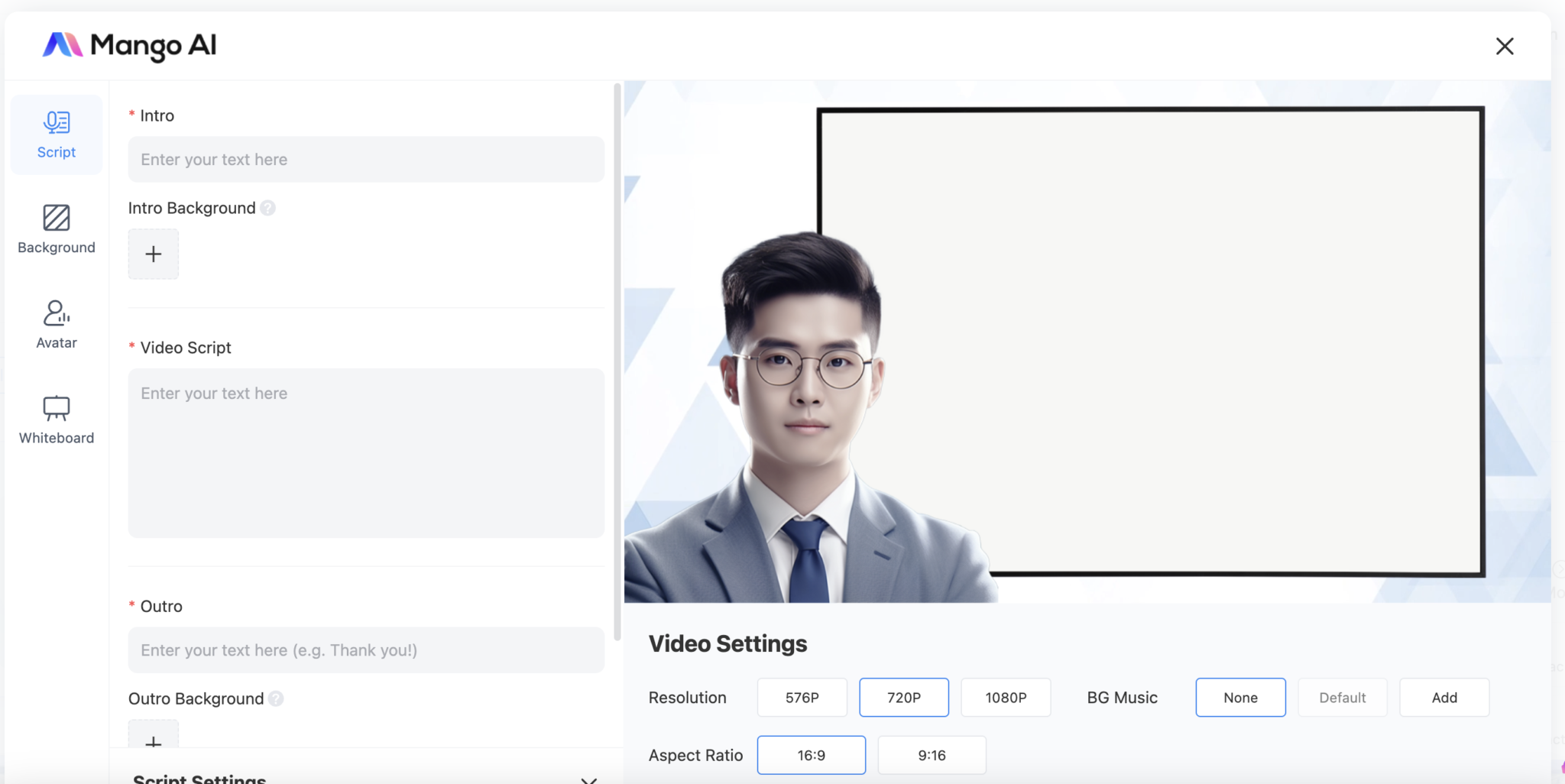1565x784 pixels.
Task: Open the Avatar panel in the sidebar
Action: click(56, 323)
